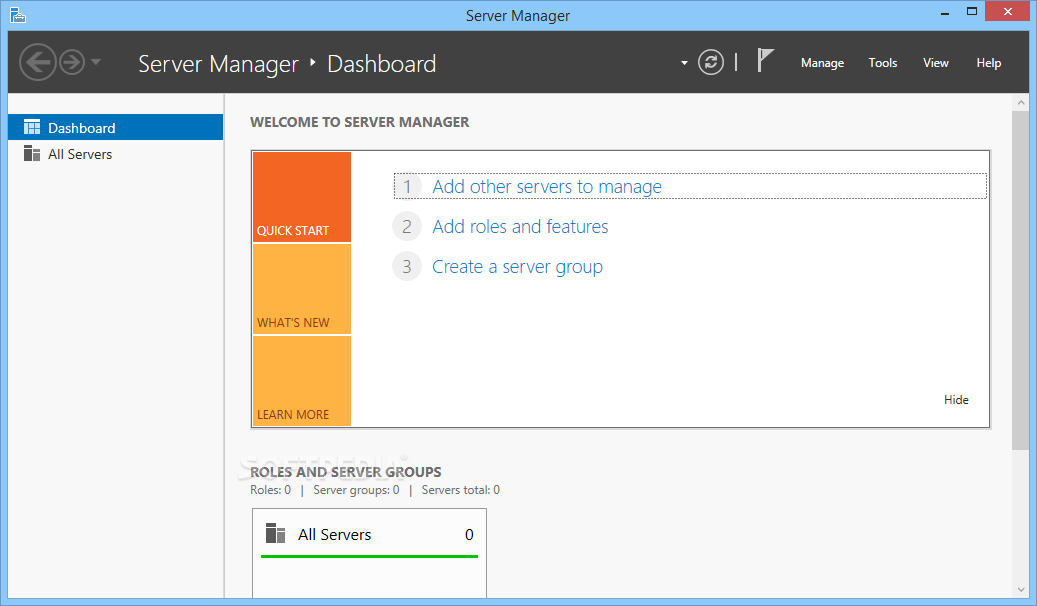1037x606 pixels.
Task: Click the Back navigation arrow
Action: click(38, 62)
